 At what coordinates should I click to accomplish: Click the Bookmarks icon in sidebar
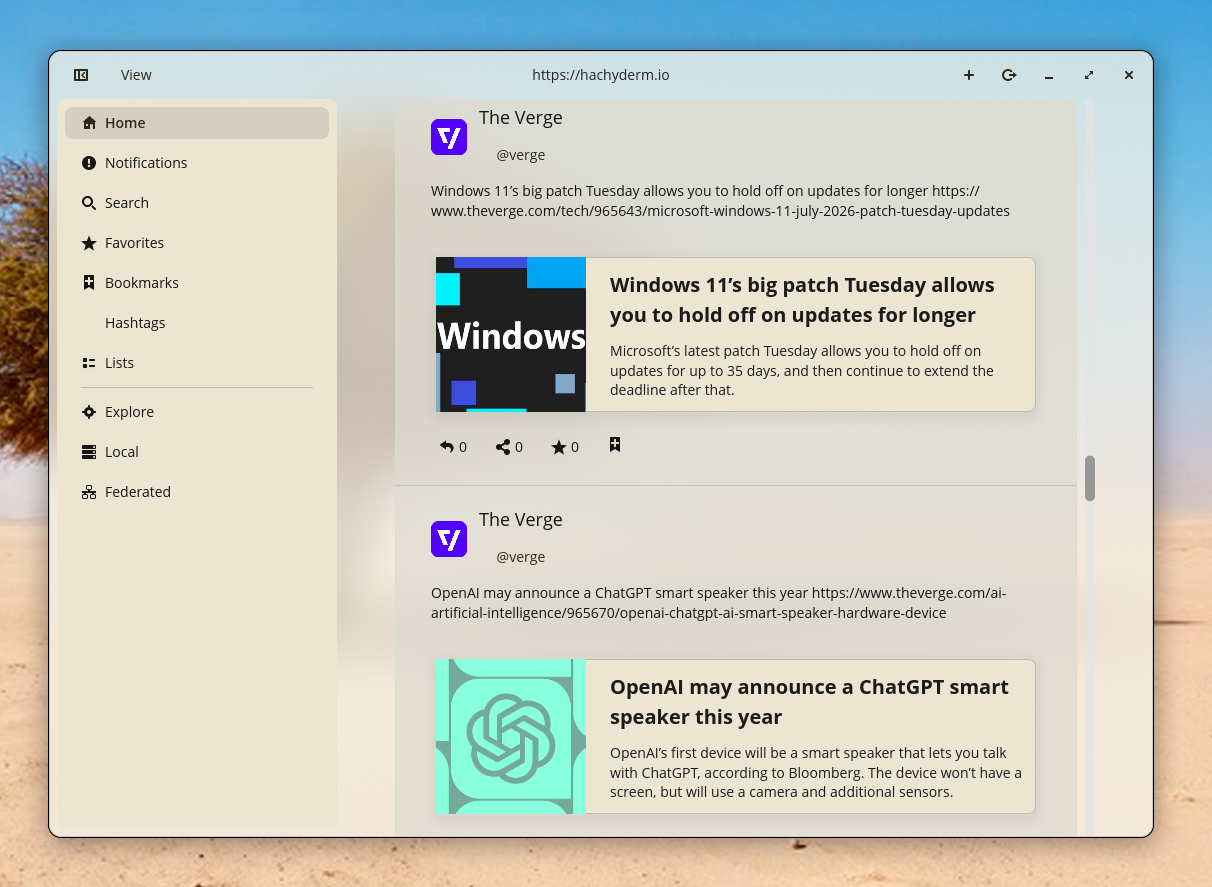89,283
